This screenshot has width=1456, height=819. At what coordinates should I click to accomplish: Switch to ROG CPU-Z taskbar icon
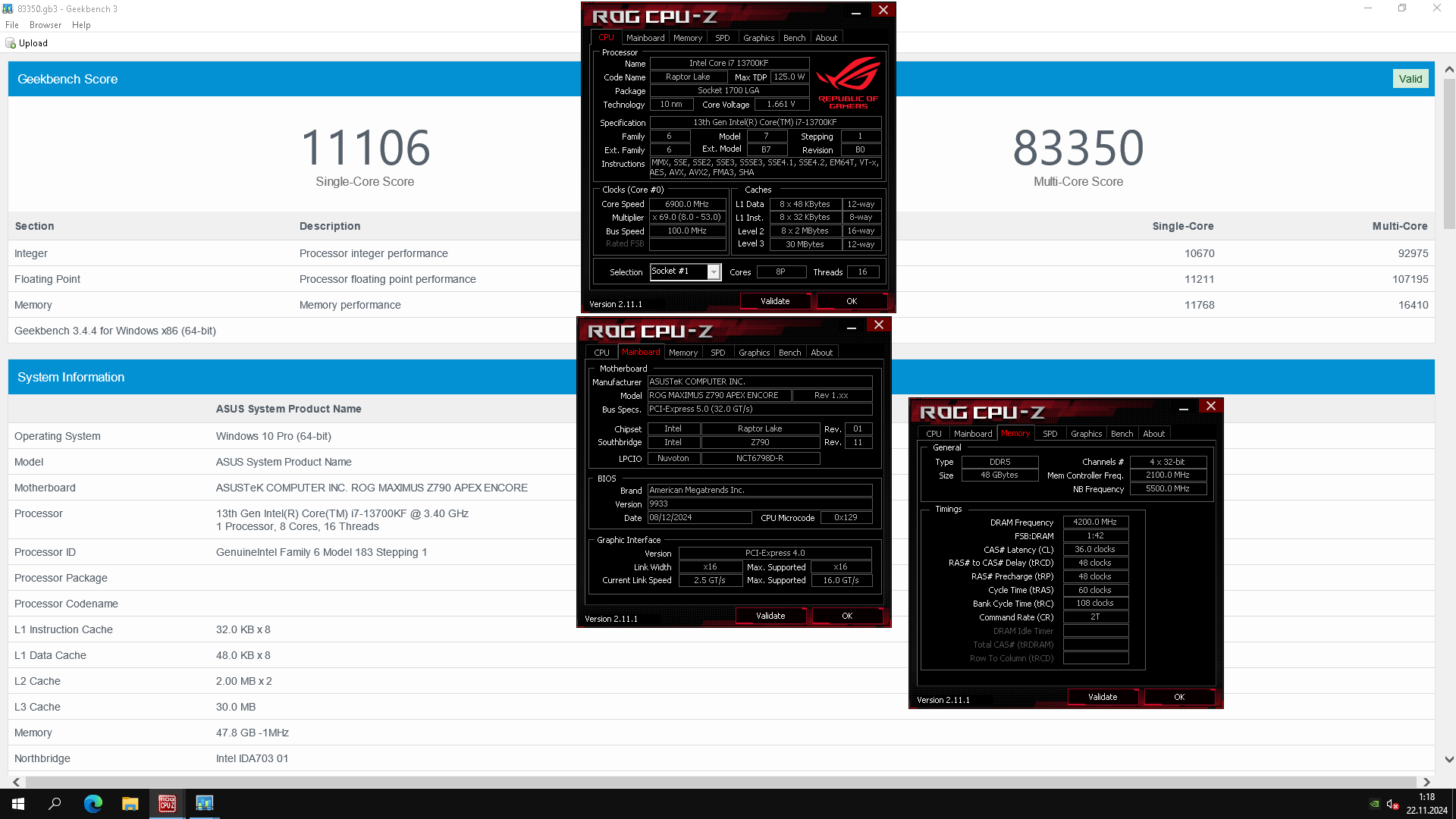[167, 804]
